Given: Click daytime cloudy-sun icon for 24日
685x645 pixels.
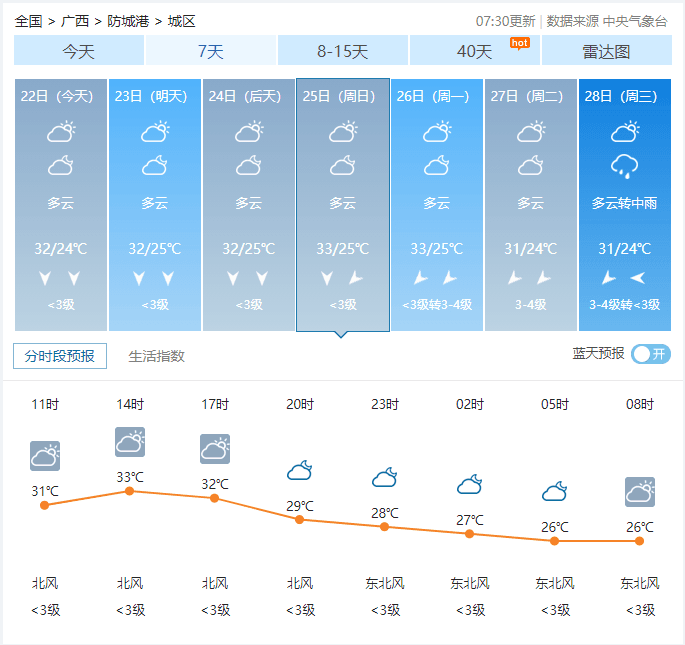Looking at the screenshot, I should click(x=249, y=132).
